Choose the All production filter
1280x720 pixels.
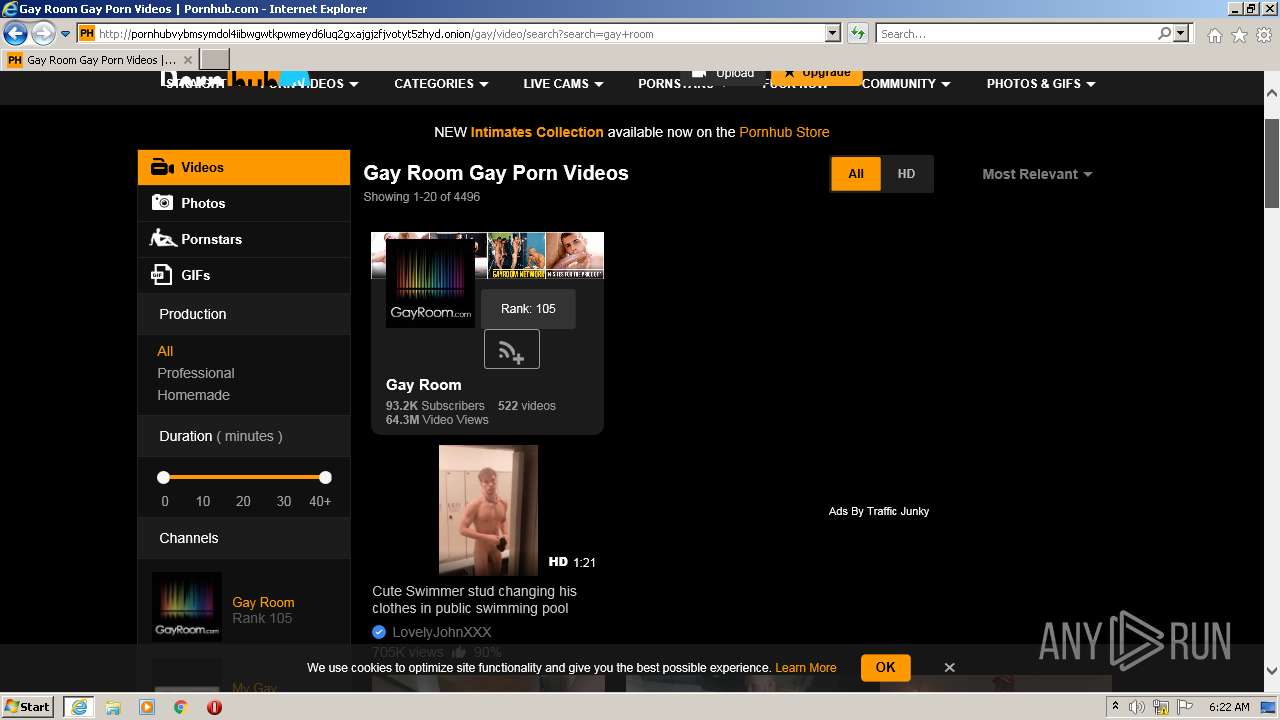point(165,351)
